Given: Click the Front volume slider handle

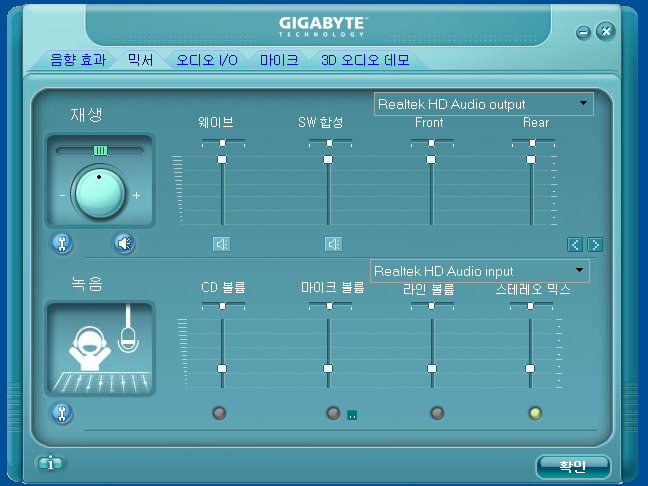Looking at the screenshot, I should tap(431, 159).
